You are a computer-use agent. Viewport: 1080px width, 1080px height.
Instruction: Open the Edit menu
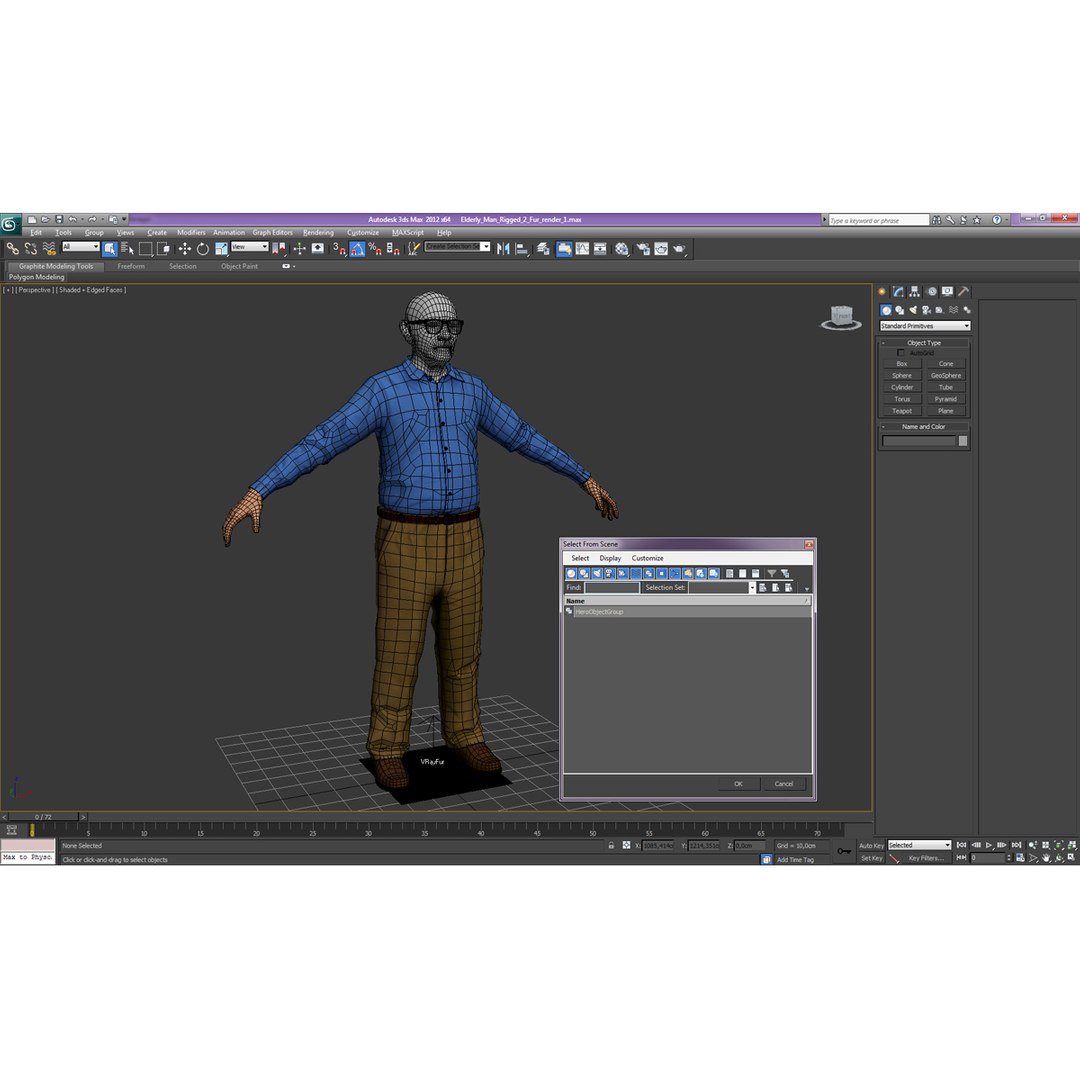click(x=36, y=233)
